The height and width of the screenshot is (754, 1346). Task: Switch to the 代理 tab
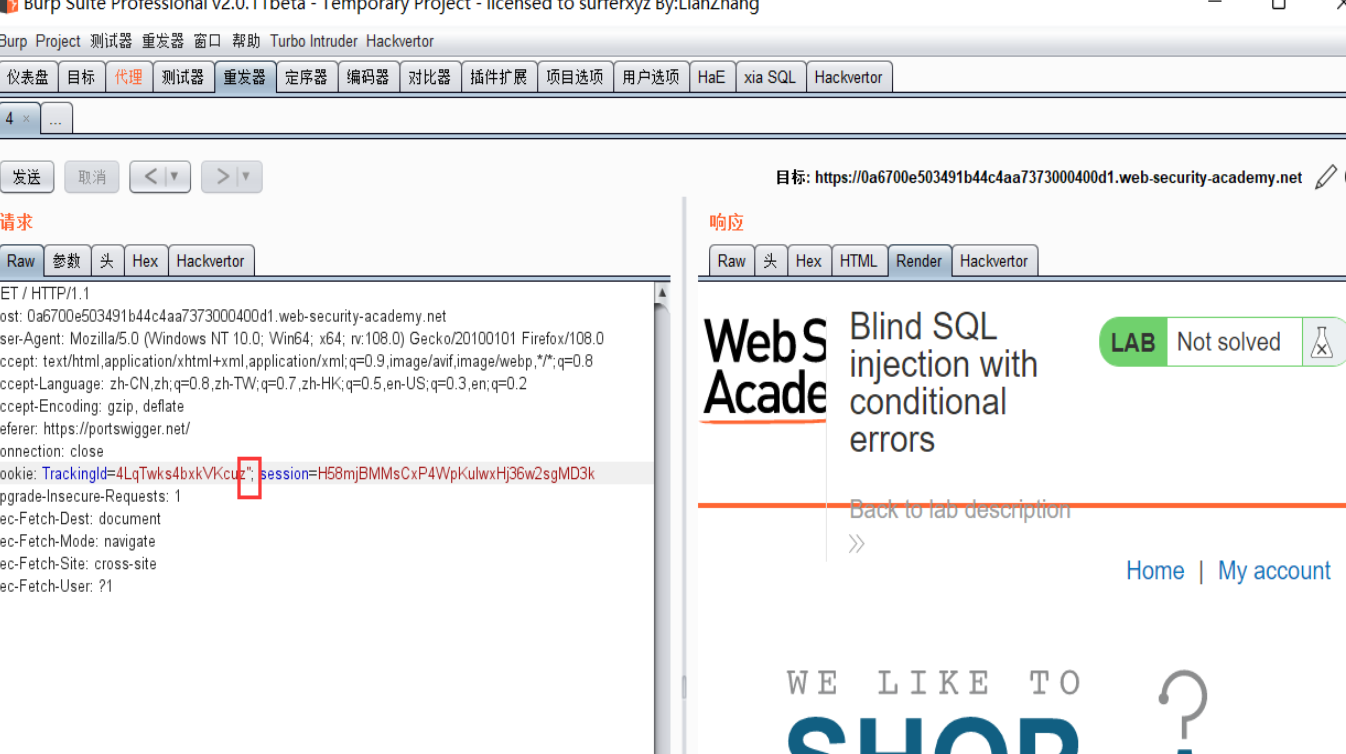(129, 77)
